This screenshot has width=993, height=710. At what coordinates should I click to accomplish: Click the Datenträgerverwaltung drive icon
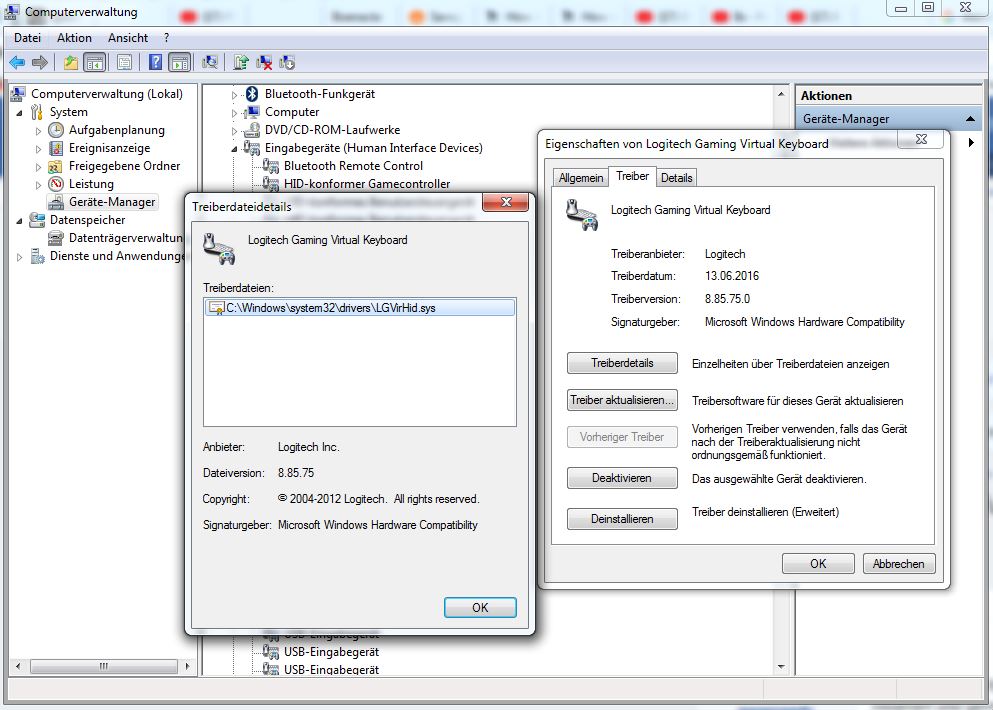pos(56,238)
